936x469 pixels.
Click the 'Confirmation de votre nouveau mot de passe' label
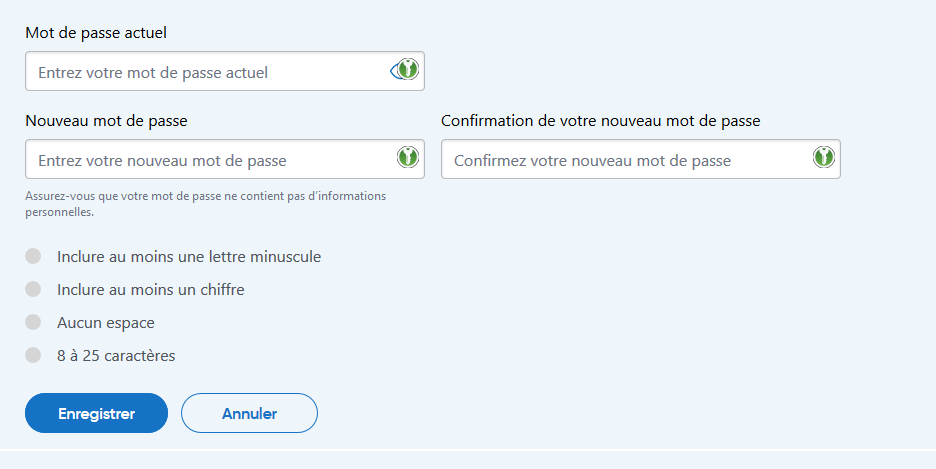(x=600, y=121)
